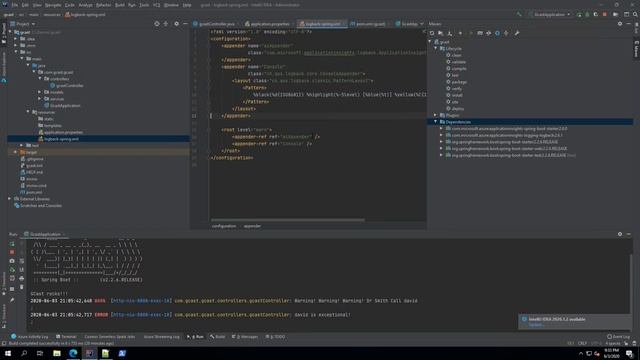Image resolution: width=640 pixels, height=360 pixels.
Task: Click the expand/collapse all icon in Project panel header
Action: (166, 24)
